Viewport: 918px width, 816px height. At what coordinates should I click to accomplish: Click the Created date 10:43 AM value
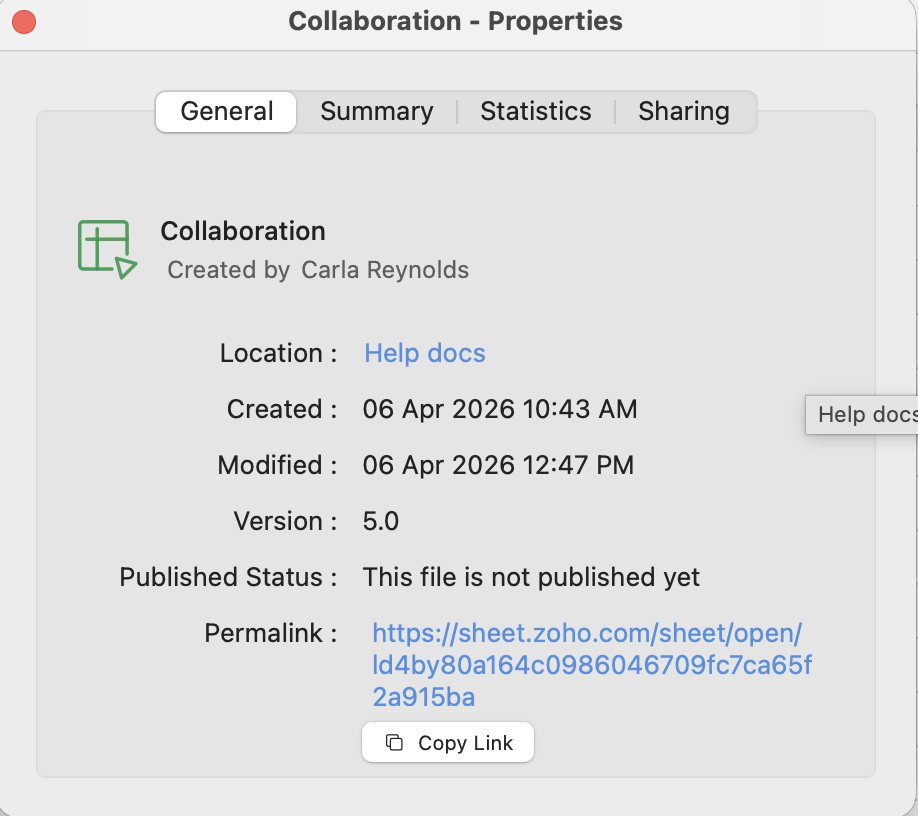(x=500, y=409)
